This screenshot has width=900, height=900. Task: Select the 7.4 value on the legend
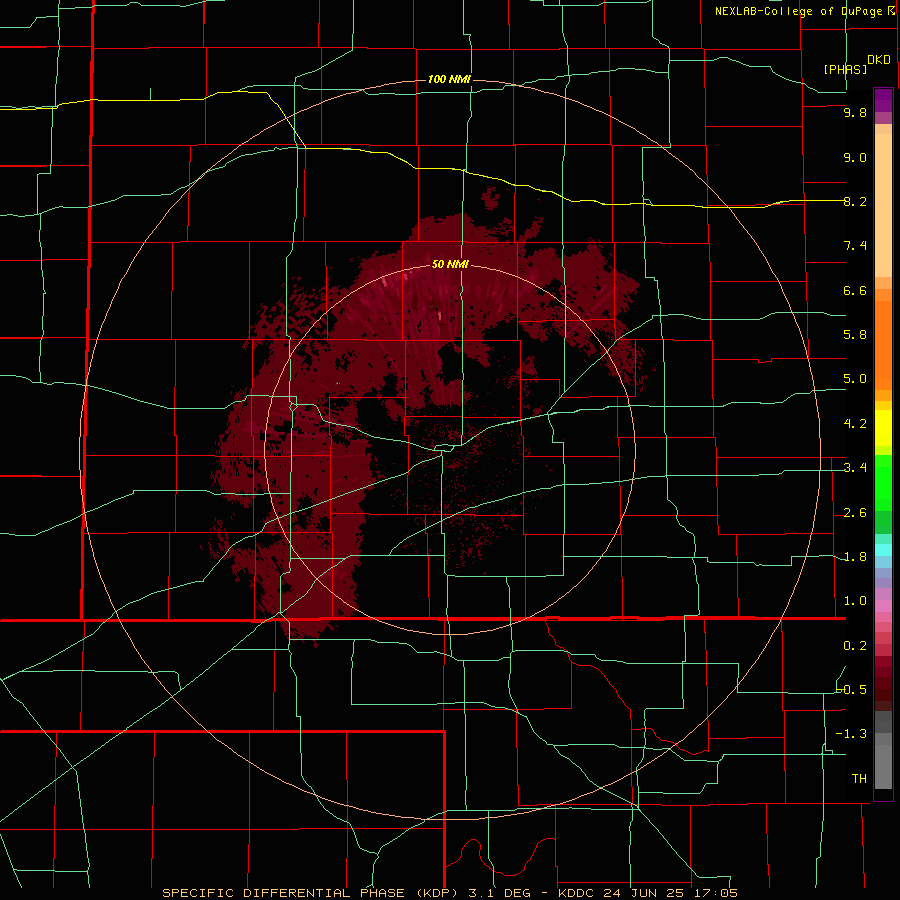(855, 246)
